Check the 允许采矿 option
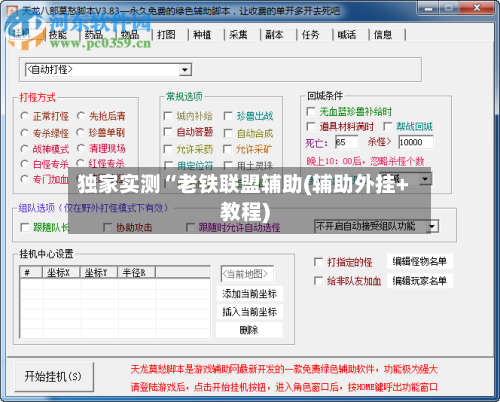The width and height of the screenshot is (500, 402). pos(228,149)
